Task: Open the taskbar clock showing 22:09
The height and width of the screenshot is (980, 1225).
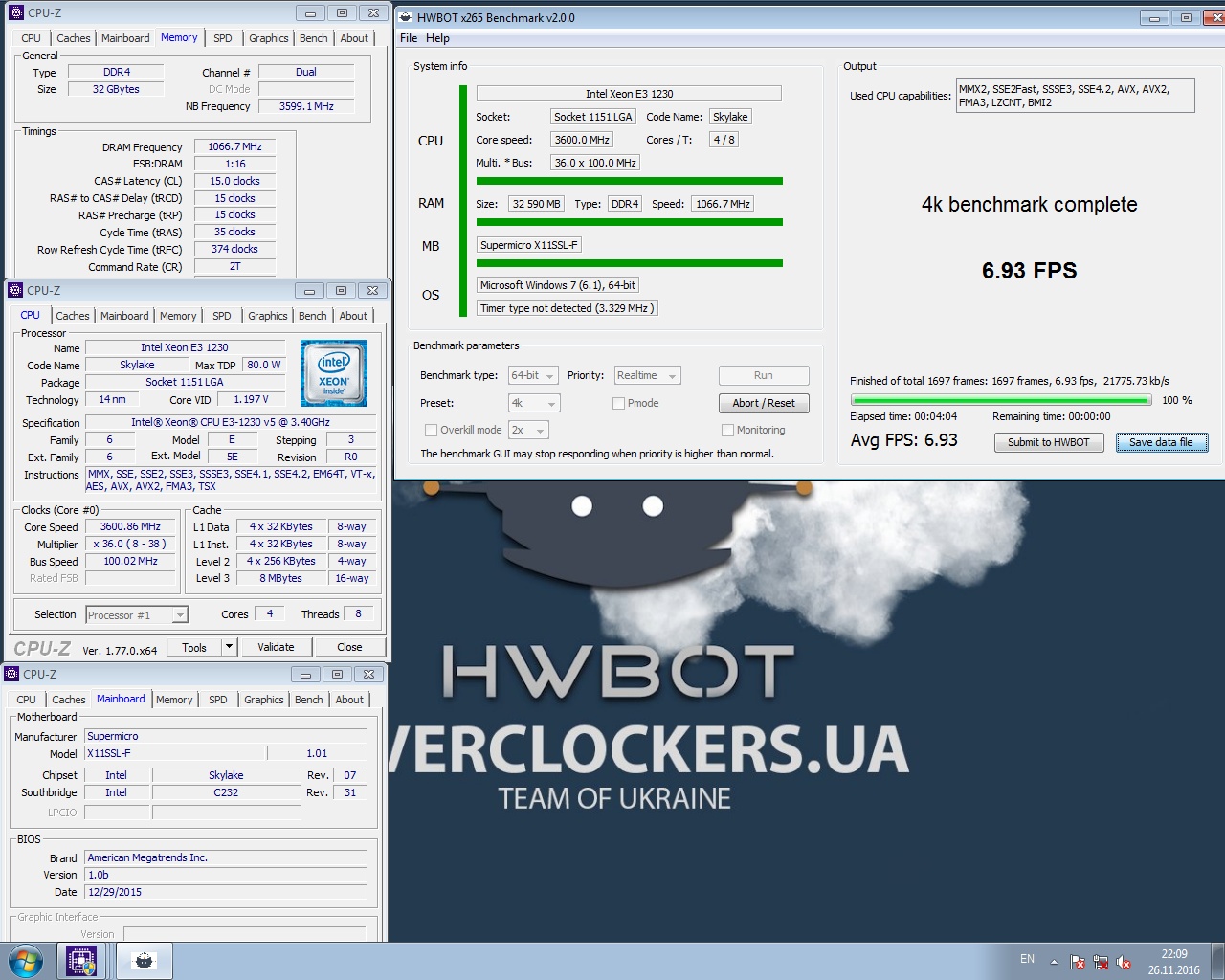Action: (x=1174, y=962)
